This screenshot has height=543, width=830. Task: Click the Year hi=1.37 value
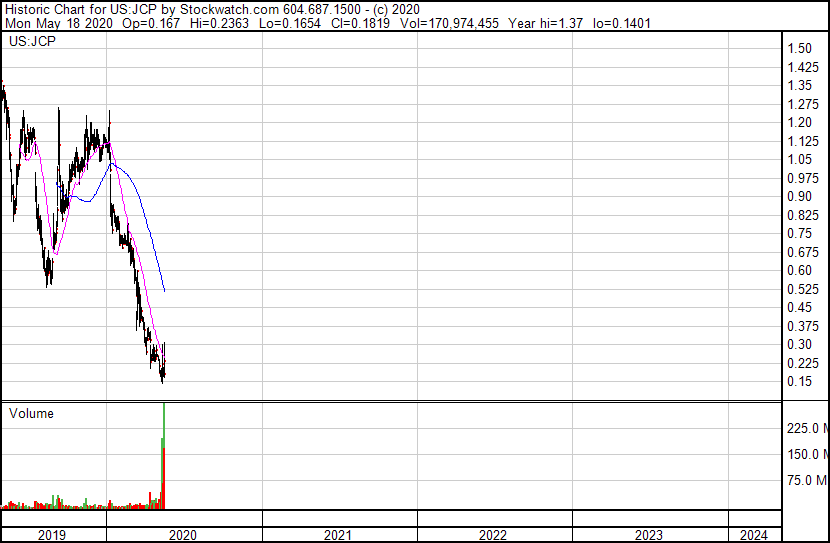(x=545, y=23)
